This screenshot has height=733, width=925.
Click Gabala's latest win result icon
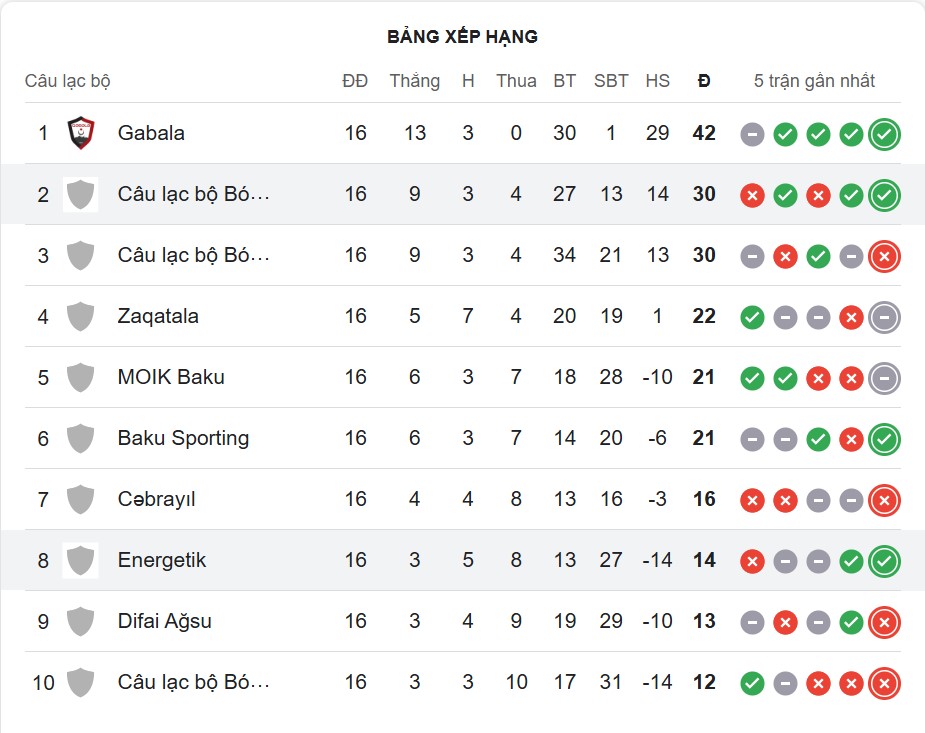(x=884, y=134)
